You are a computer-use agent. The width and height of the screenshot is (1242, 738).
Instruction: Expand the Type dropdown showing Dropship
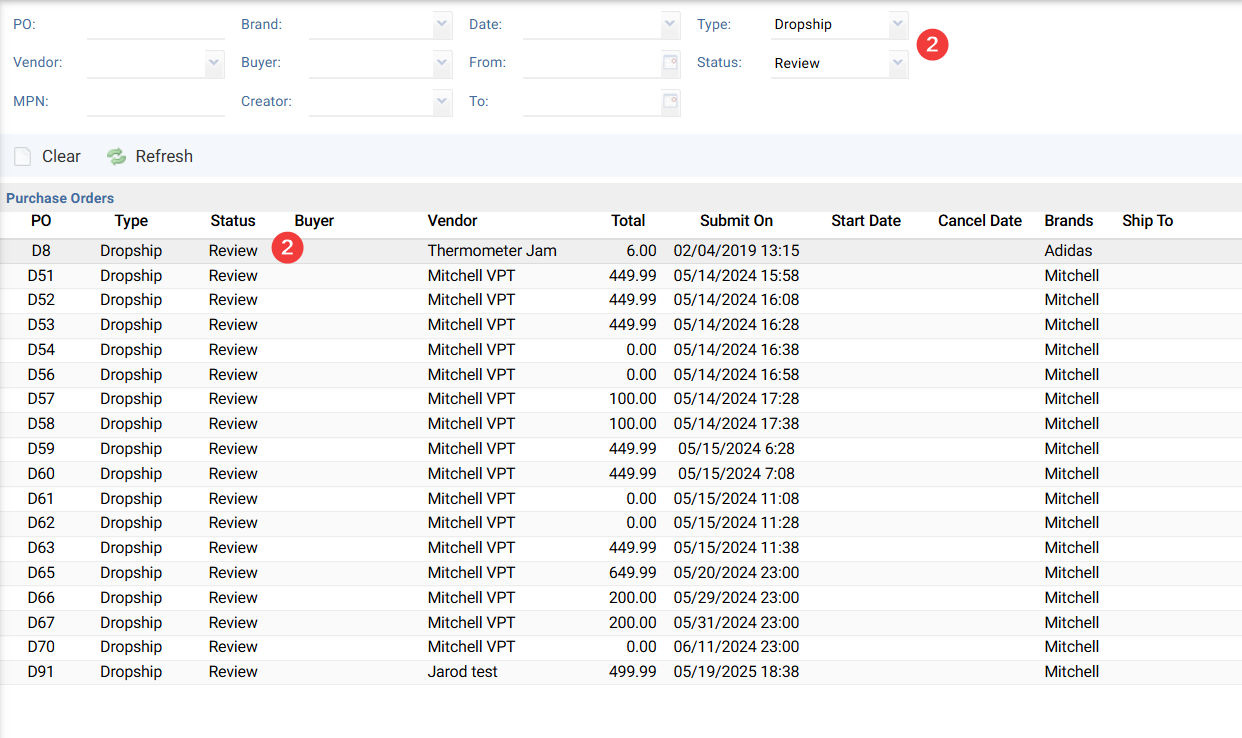click(x=898, y=24)
